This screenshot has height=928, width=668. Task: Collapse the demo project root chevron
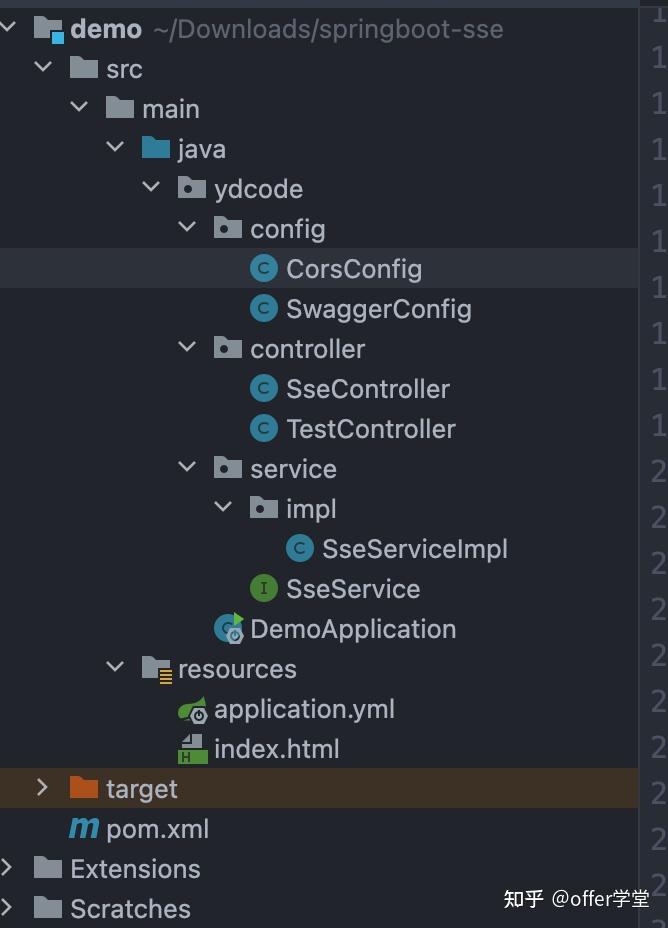click(8, 28)
